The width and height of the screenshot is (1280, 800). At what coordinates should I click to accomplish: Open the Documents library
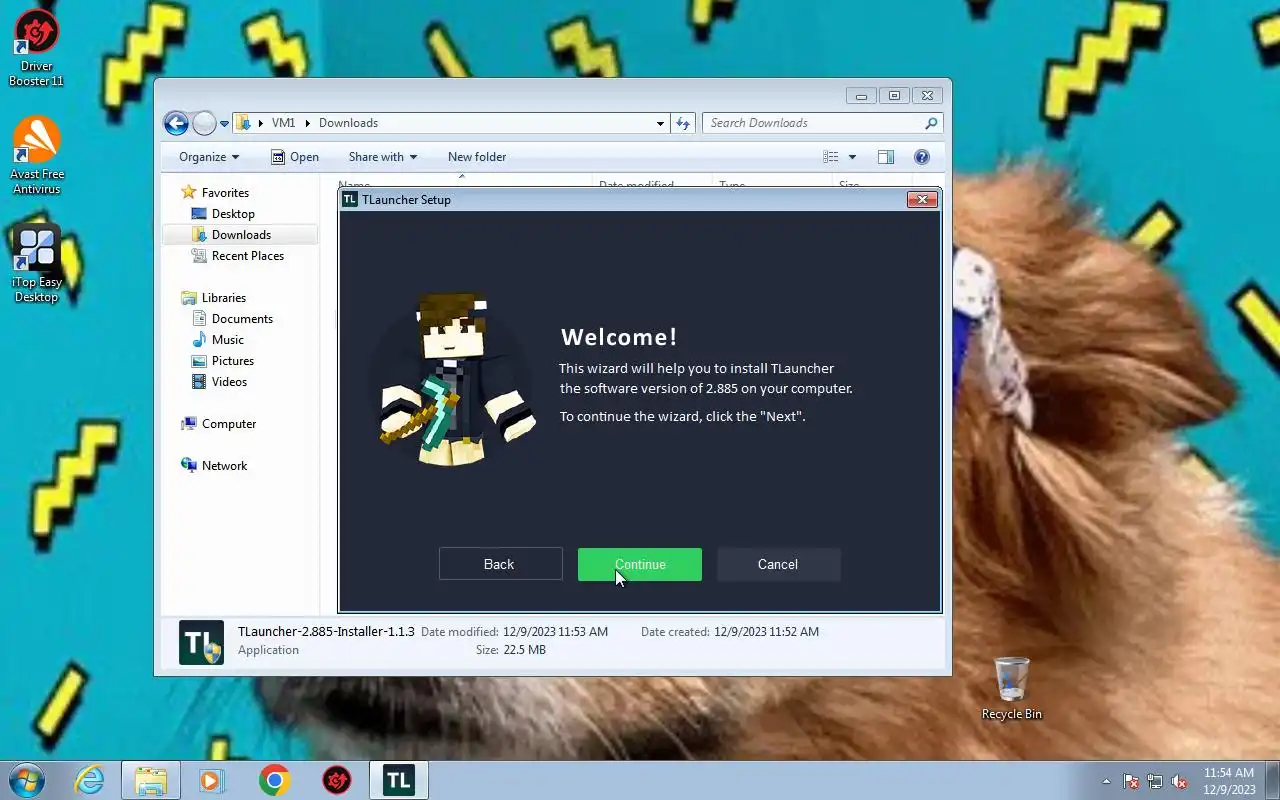point(242,319)
